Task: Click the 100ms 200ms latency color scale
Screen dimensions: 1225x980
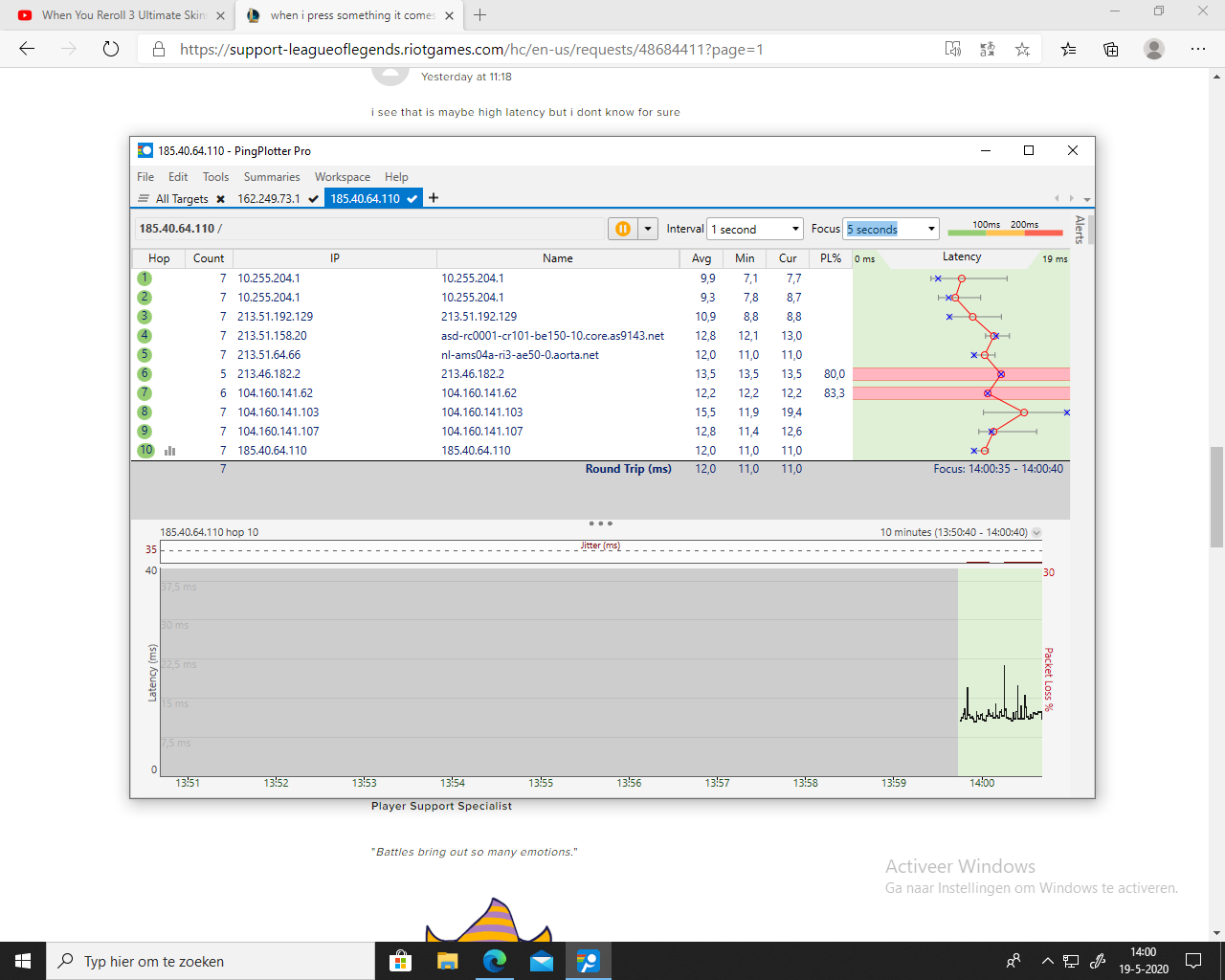Action: (x=1005, y=229)
